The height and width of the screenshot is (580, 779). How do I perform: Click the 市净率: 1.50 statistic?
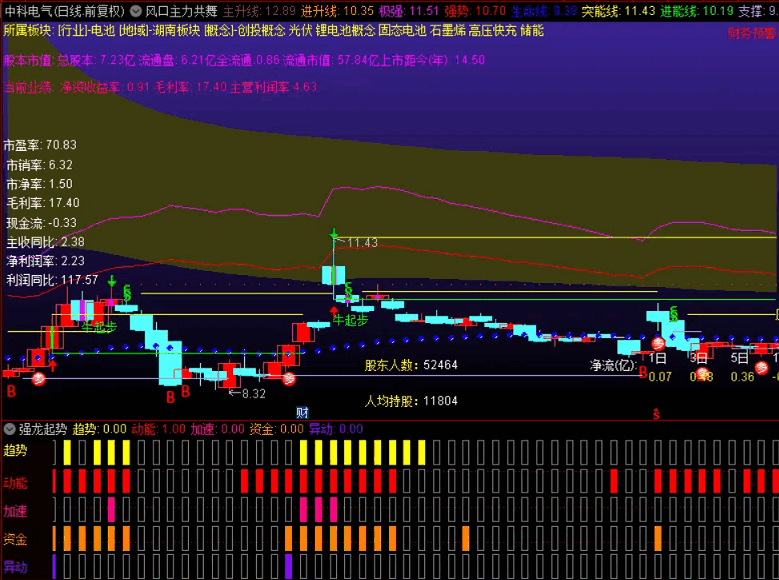pyautogui.click(x=39, y=184)
